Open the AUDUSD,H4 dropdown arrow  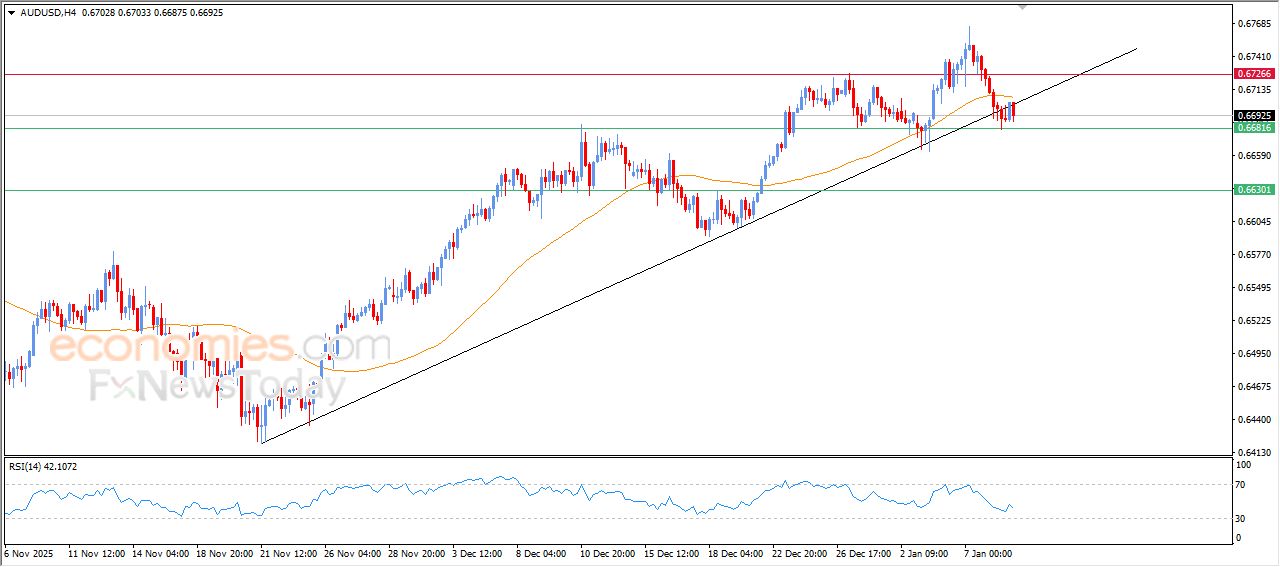[11, 13]
